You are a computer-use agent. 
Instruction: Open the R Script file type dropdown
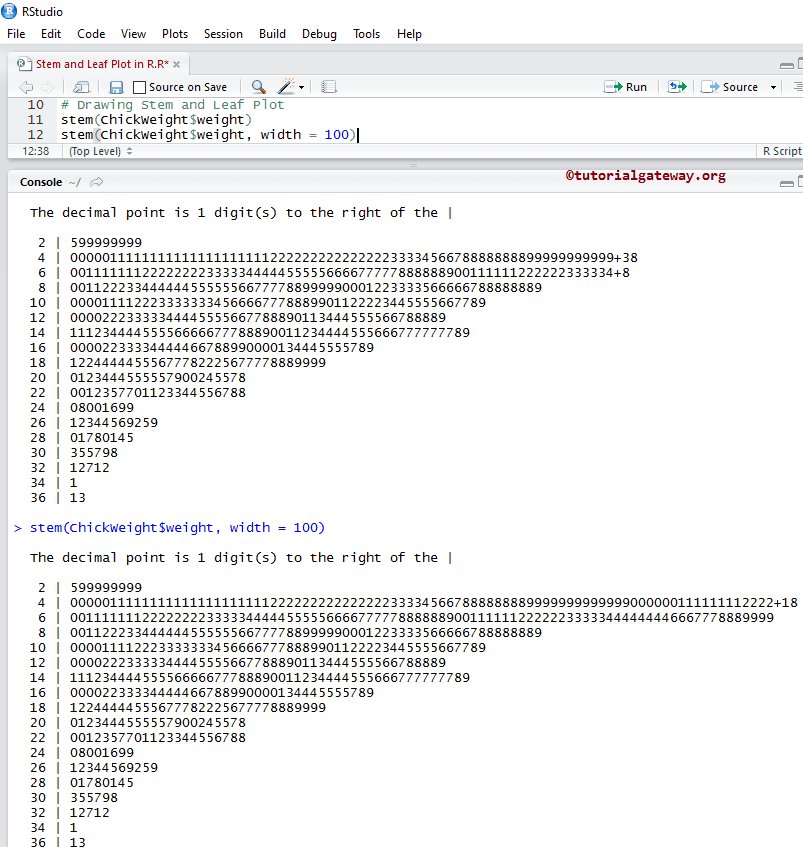[x=780, y=151]
